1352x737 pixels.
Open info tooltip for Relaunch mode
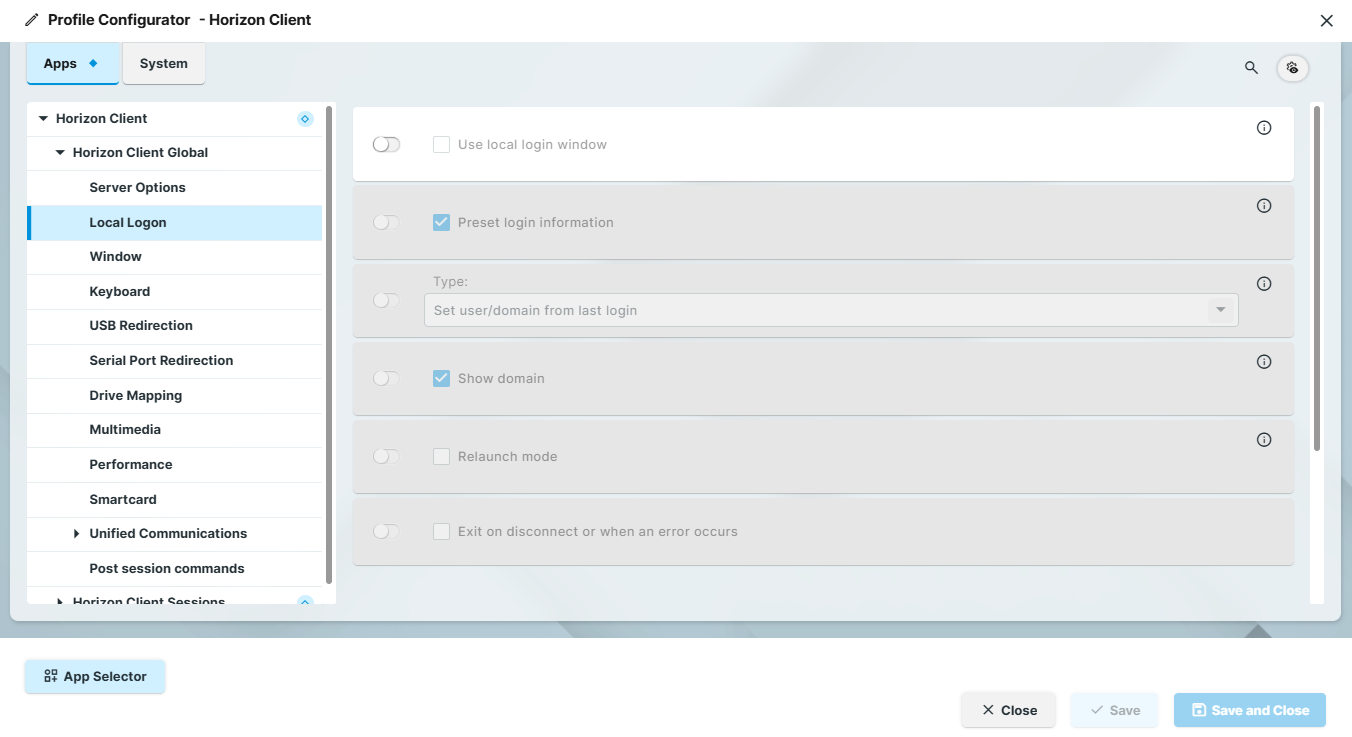pyautogui.click(x=1263, y=439)
